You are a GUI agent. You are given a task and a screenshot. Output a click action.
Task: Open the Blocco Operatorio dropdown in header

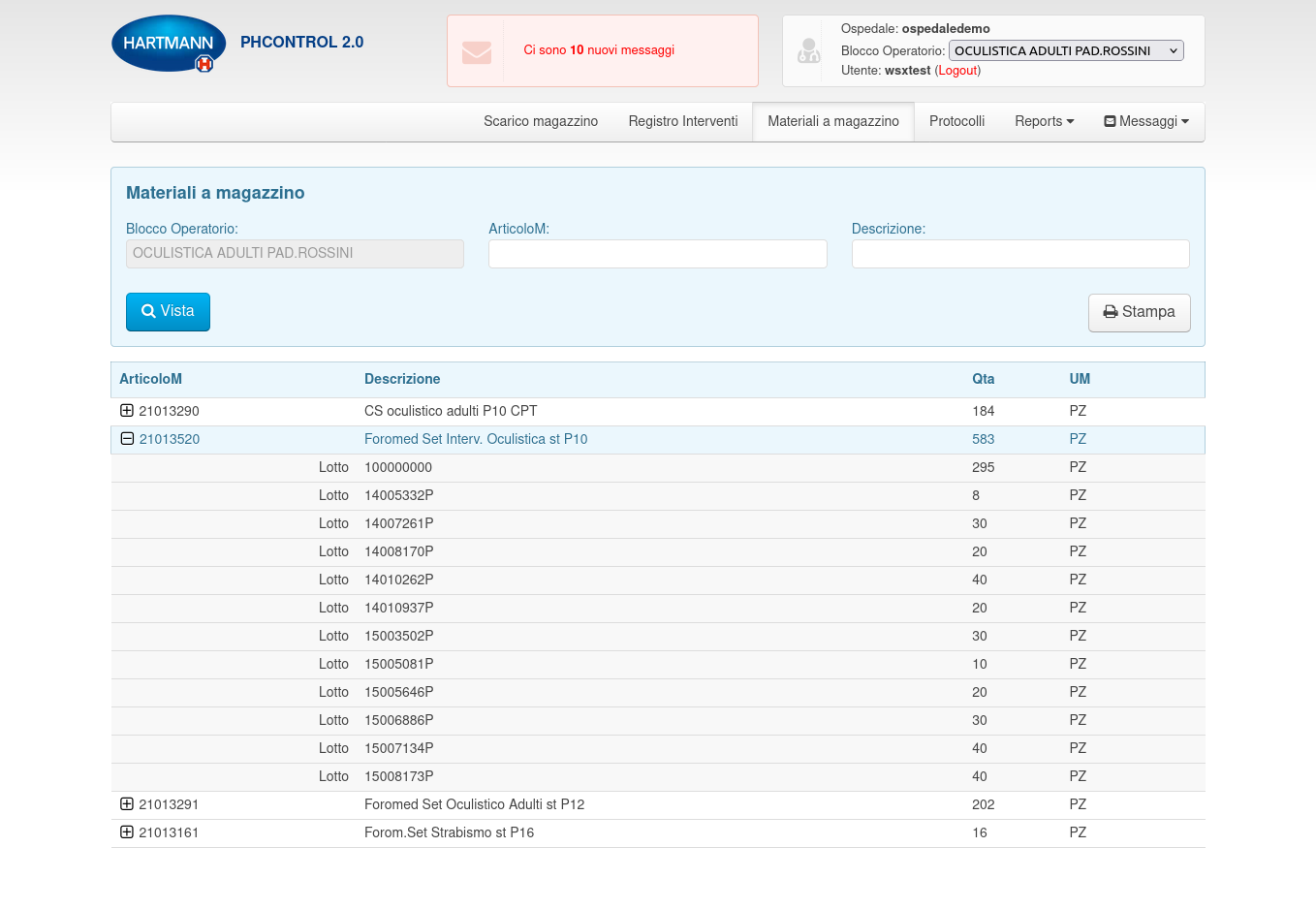pyautogui.click(x=1066, y=50)
